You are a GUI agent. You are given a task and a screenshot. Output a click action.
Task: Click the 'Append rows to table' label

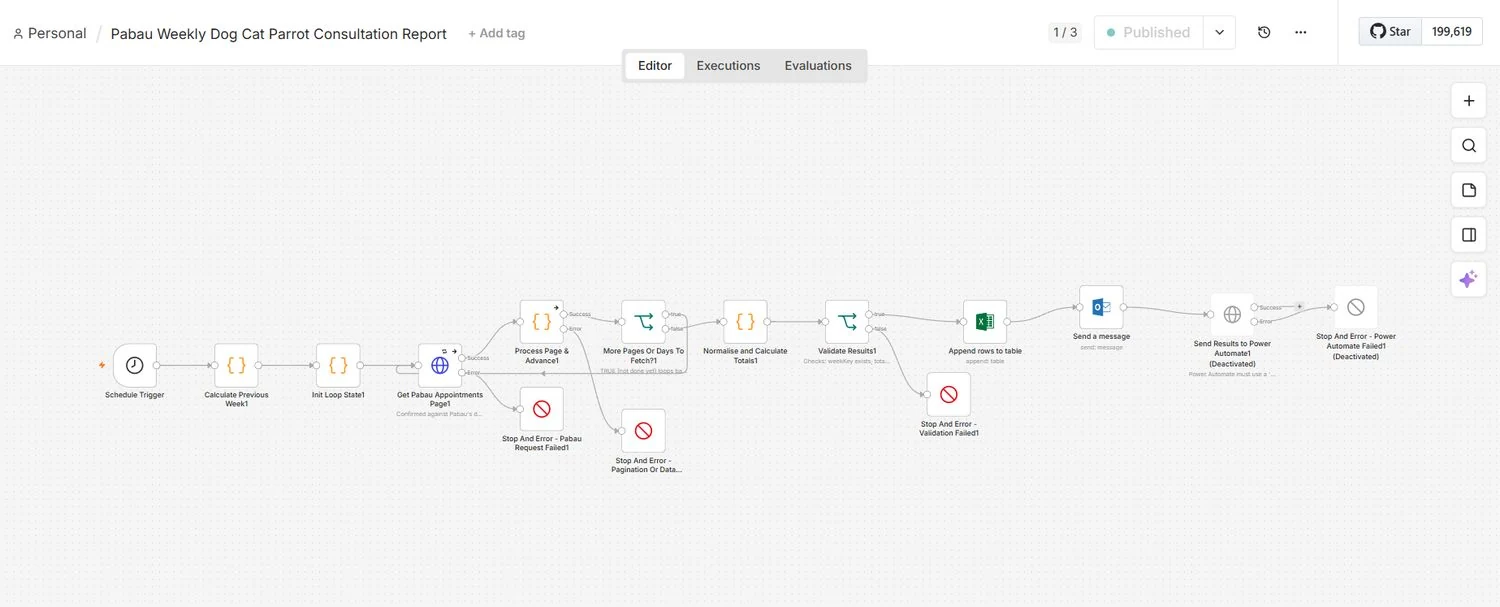click(985, 351)
